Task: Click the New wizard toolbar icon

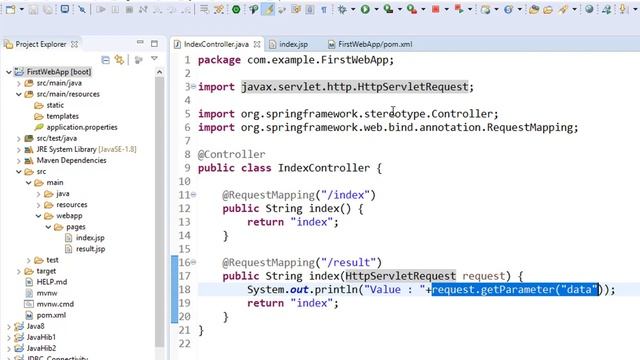Action: 10,9
